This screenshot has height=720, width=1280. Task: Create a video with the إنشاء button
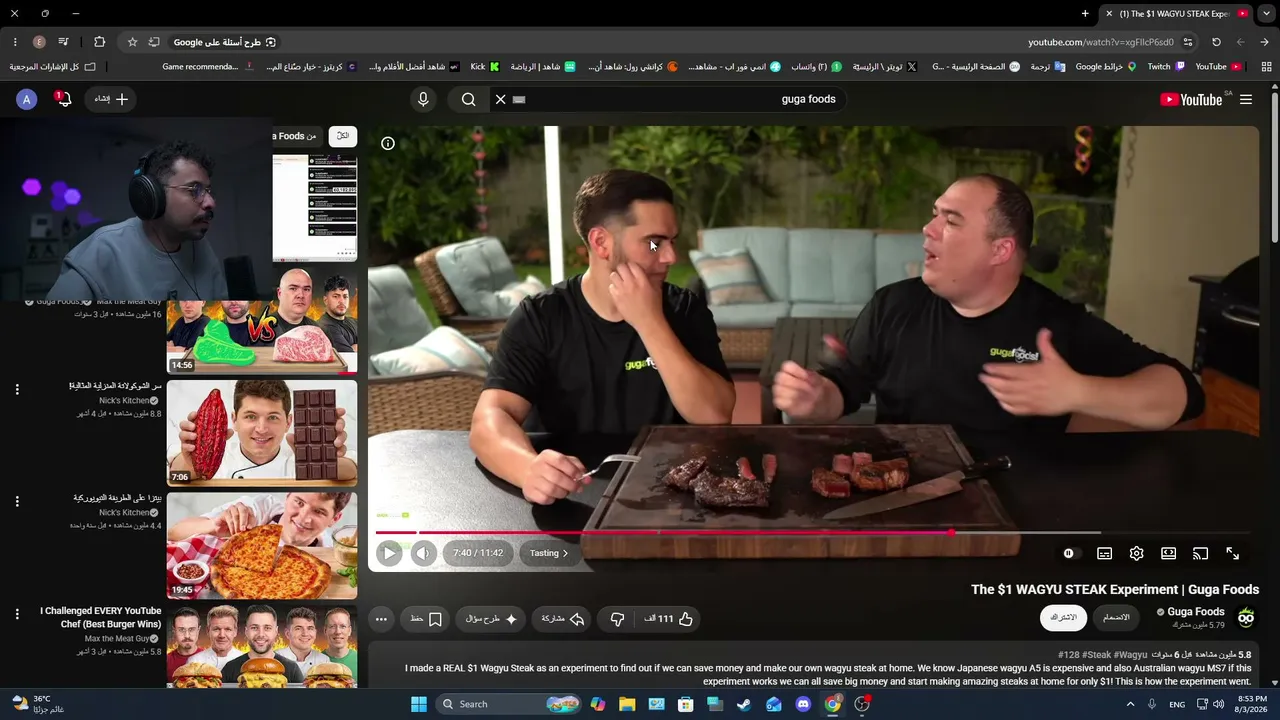click(x=112, y=99)
